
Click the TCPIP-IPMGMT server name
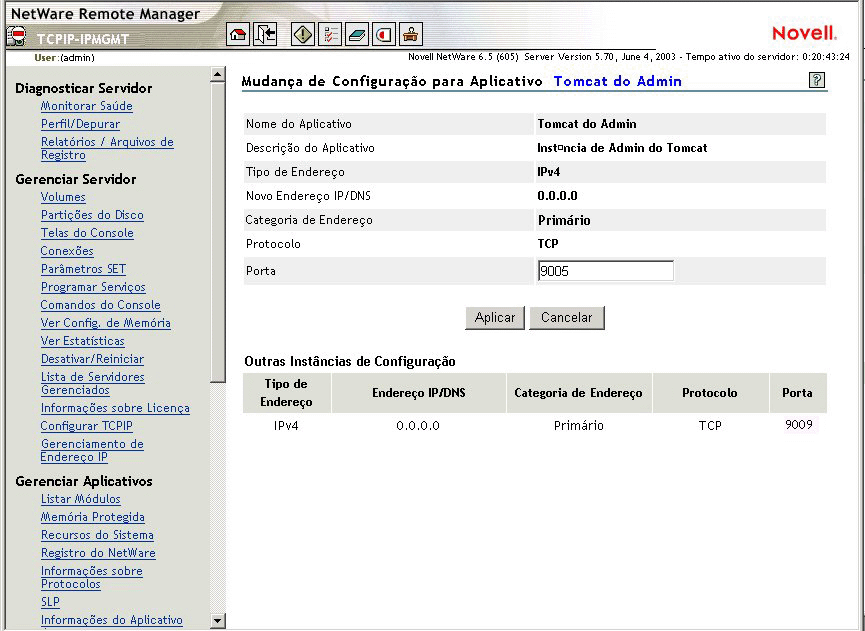[83, 39]
